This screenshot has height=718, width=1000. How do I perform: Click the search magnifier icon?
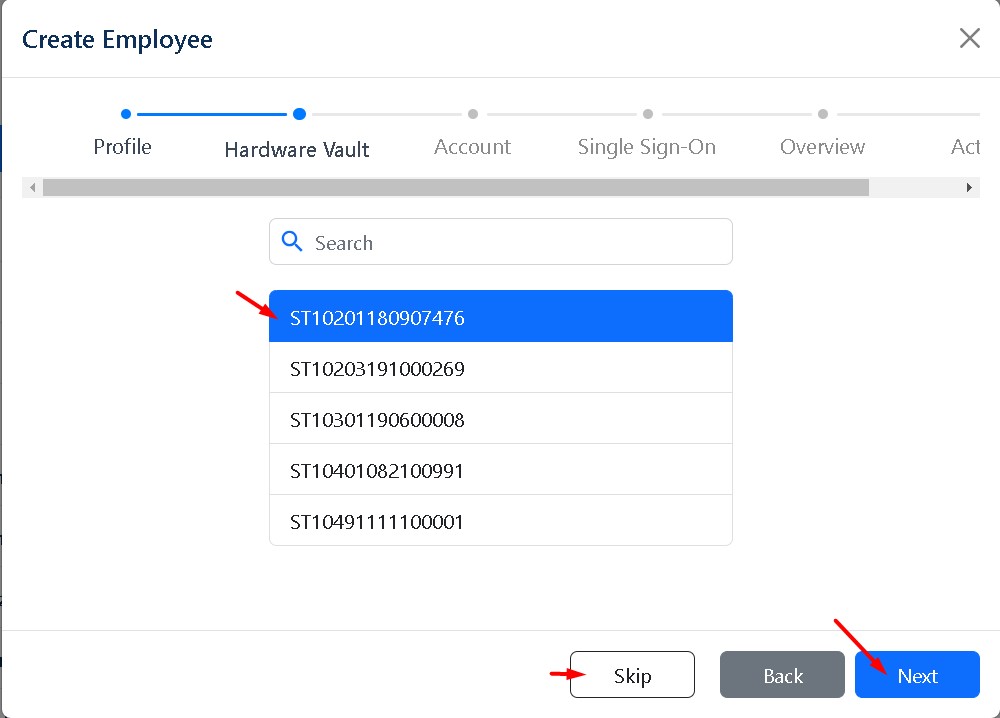[x=292, y=242]
